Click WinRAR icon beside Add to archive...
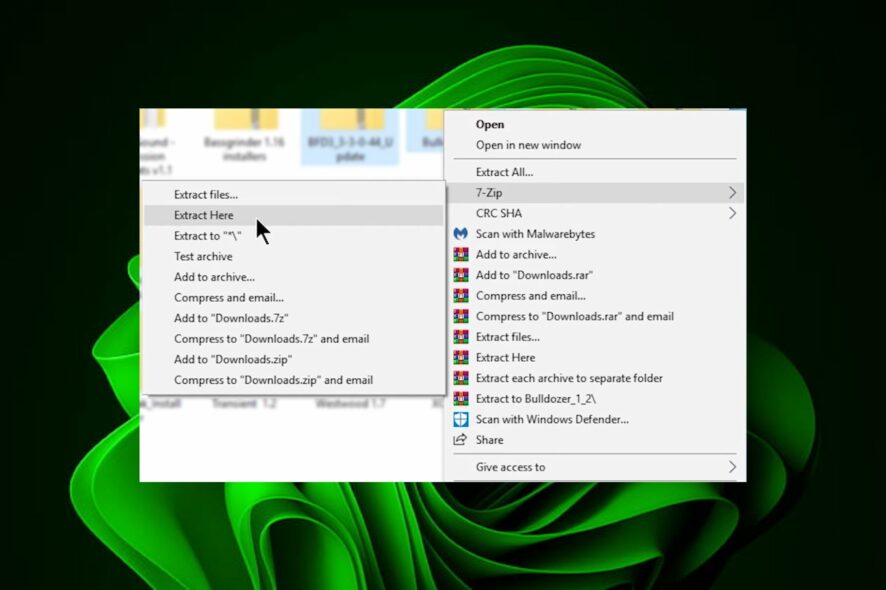The image size is (886, 590). (x=461, y=254)
